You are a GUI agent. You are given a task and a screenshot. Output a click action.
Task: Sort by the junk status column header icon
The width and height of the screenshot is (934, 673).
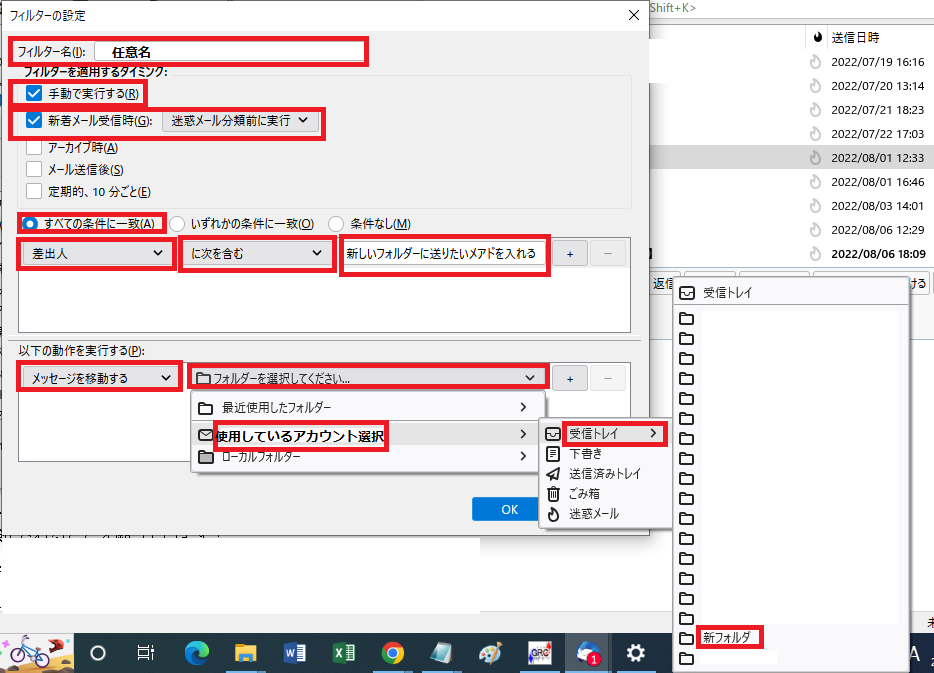click(x=818, y=38)
